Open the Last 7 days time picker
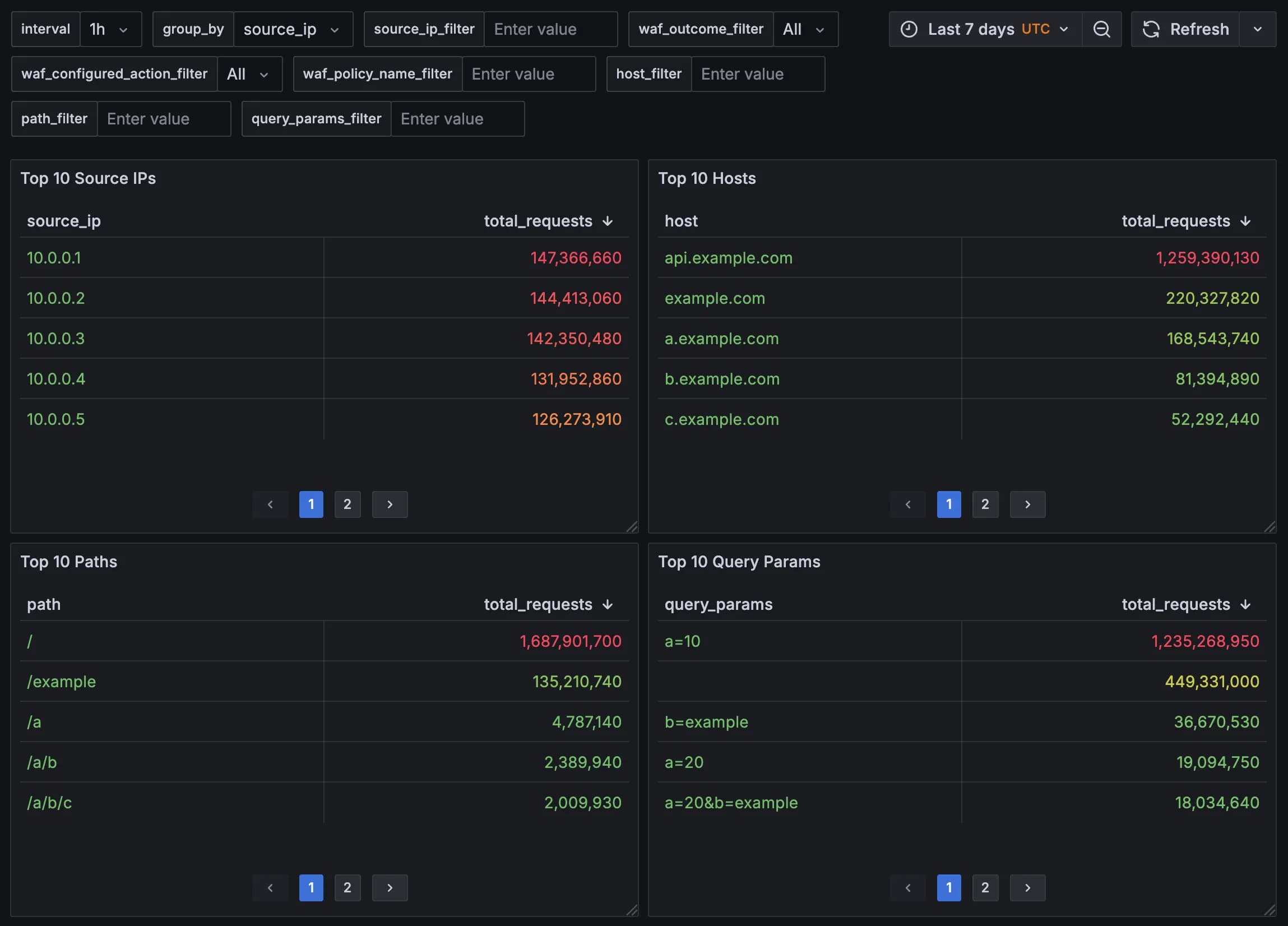Viewport: 1288px width, 926px height. (985, 29)
